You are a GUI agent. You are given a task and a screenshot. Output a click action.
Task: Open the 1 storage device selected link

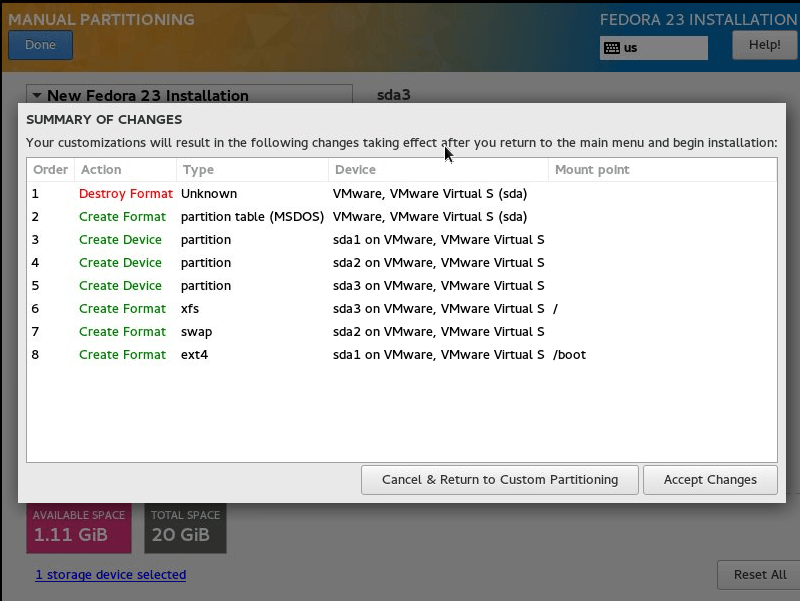click(x=111, y=574)
